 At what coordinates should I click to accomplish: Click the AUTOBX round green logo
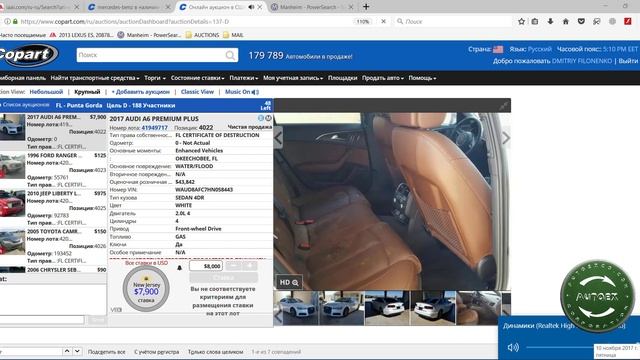click(597, 297)
